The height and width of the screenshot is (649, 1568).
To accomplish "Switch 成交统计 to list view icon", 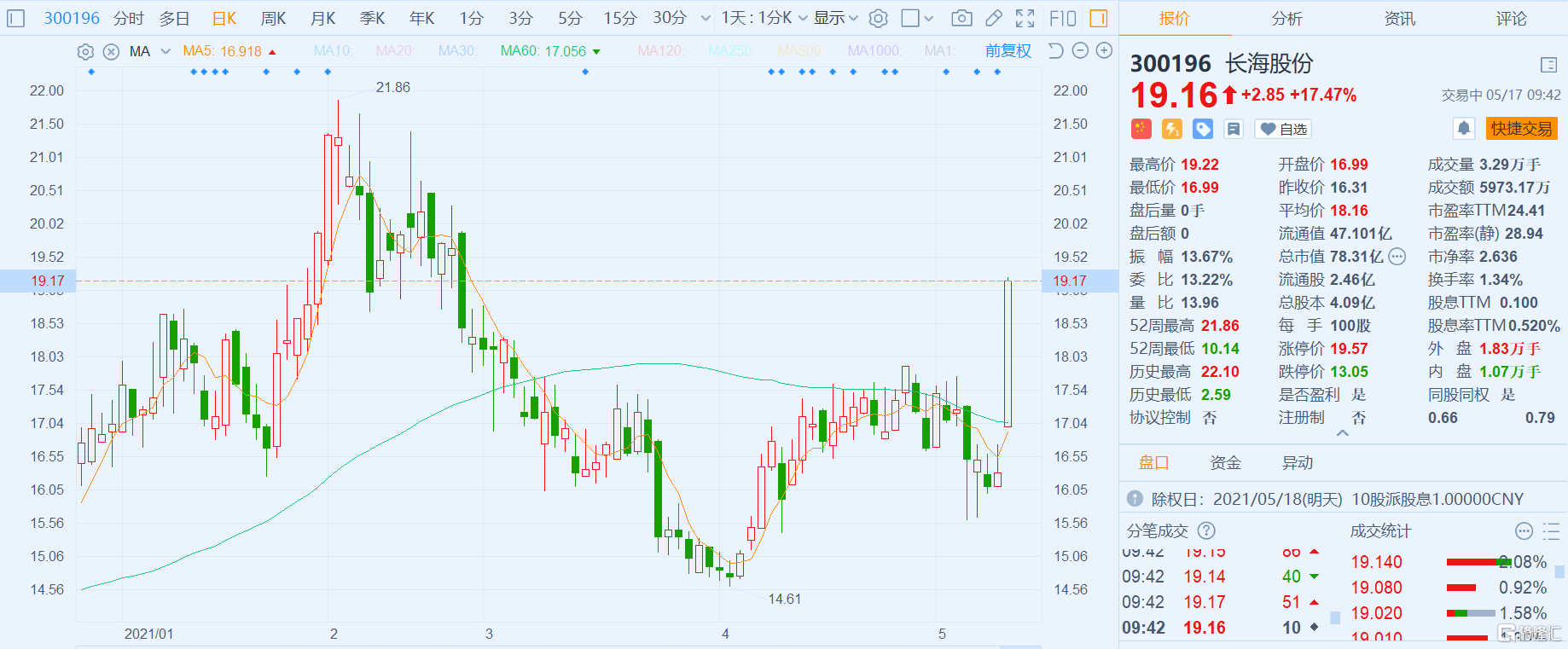I will [x=1552, y=531].
